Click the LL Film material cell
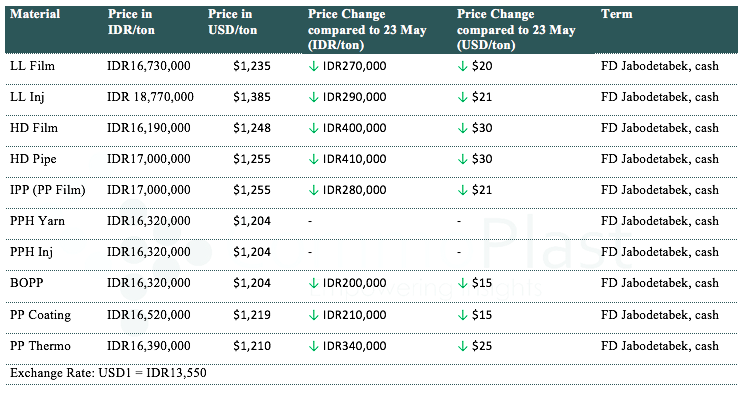The width and height of the screenshot is (746, 393). click(x=32, y=66)
